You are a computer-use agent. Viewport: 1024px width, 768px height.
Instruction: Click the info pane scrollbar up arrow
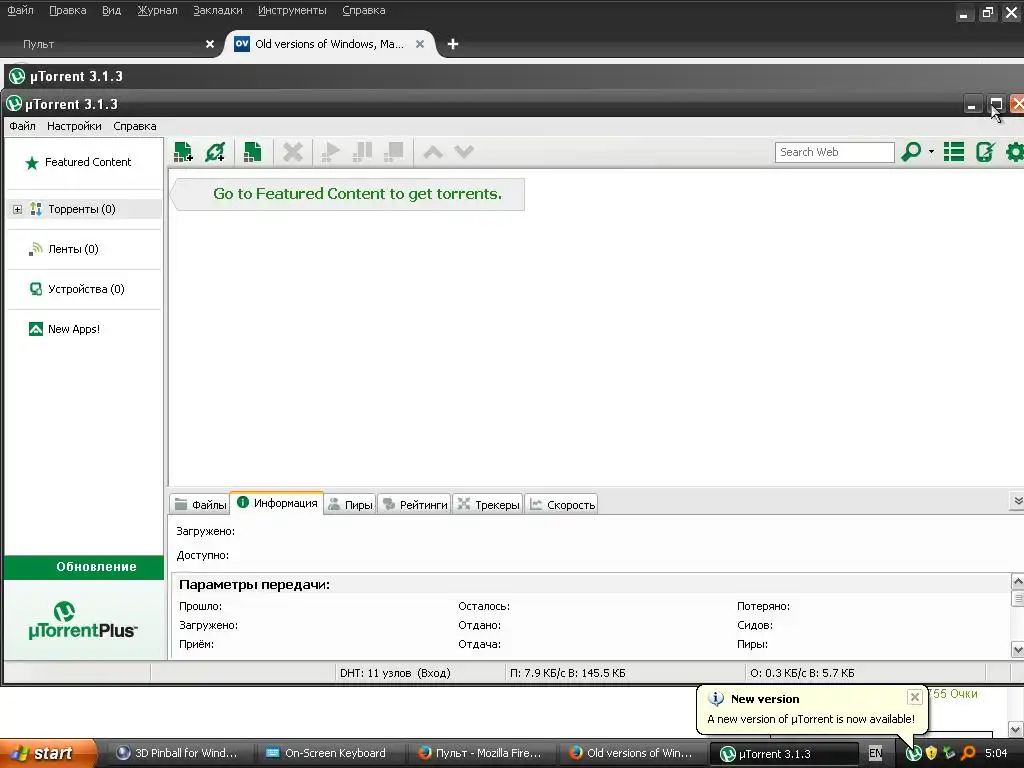tap(1017, 581)
